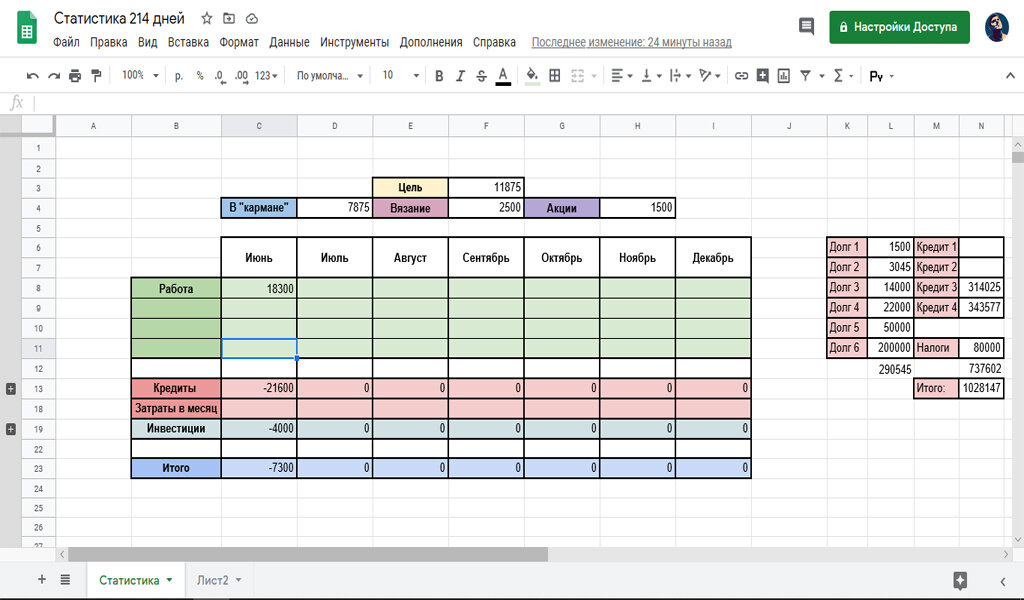
Task: Open text wrapping dropdown
Action: [680, 76]
